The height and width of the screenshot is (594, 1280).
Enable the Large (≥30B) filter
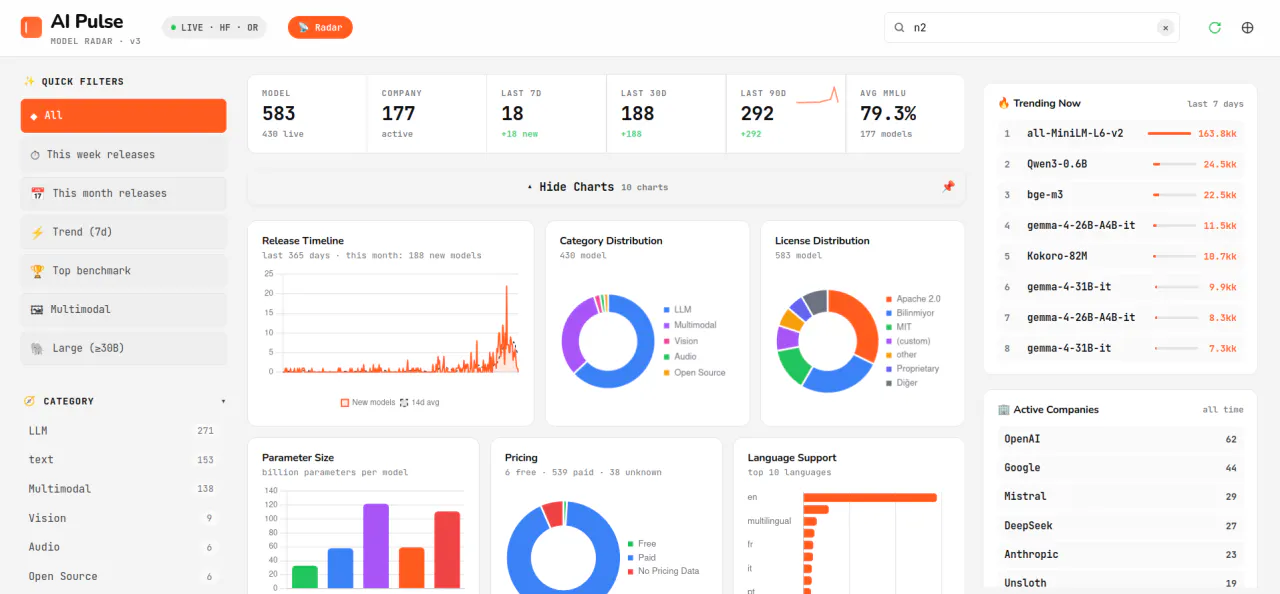point(123,349)
